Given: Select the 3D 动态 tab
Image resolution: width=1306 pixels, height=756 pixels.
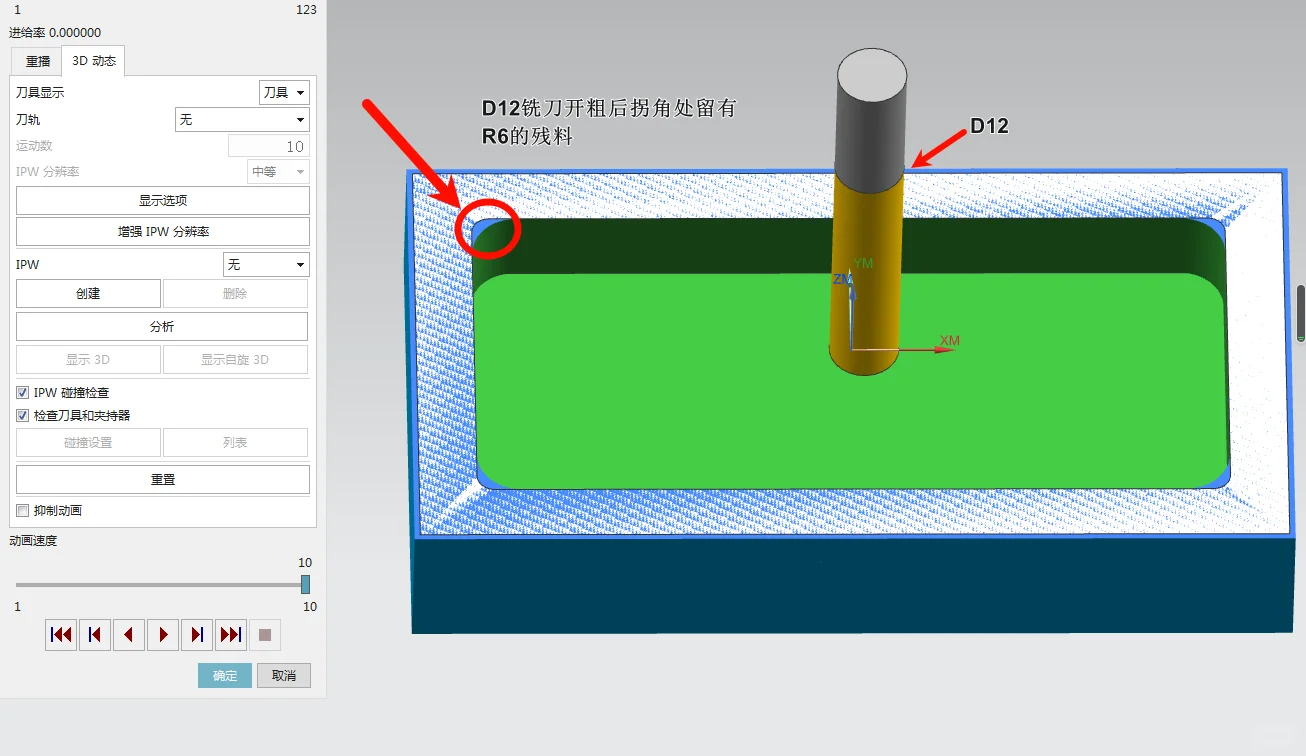Looking at the screenshot, I should pyautogui.click(x=92, y=61).
